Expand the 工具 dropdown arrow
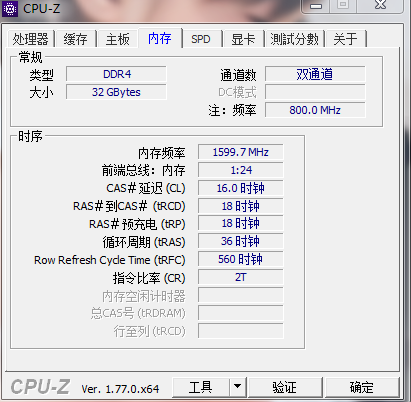 (238, 387)
